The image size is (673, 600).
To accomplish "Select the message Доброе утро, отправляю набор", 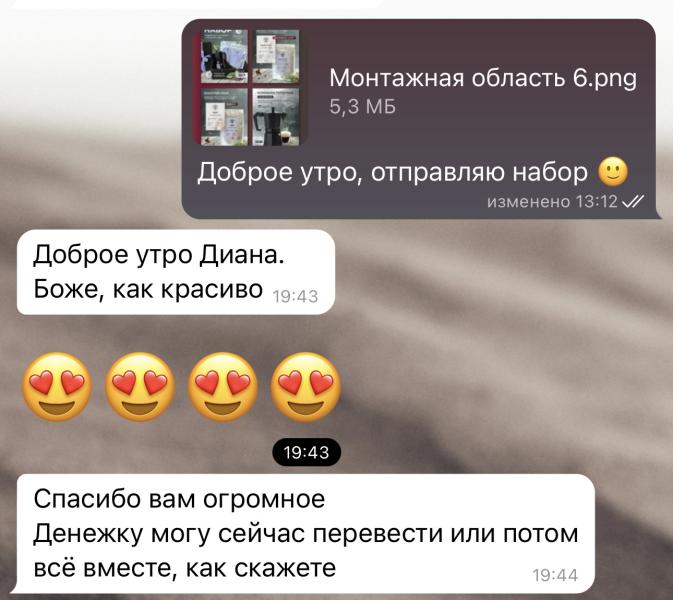I will tap(392, 173).
